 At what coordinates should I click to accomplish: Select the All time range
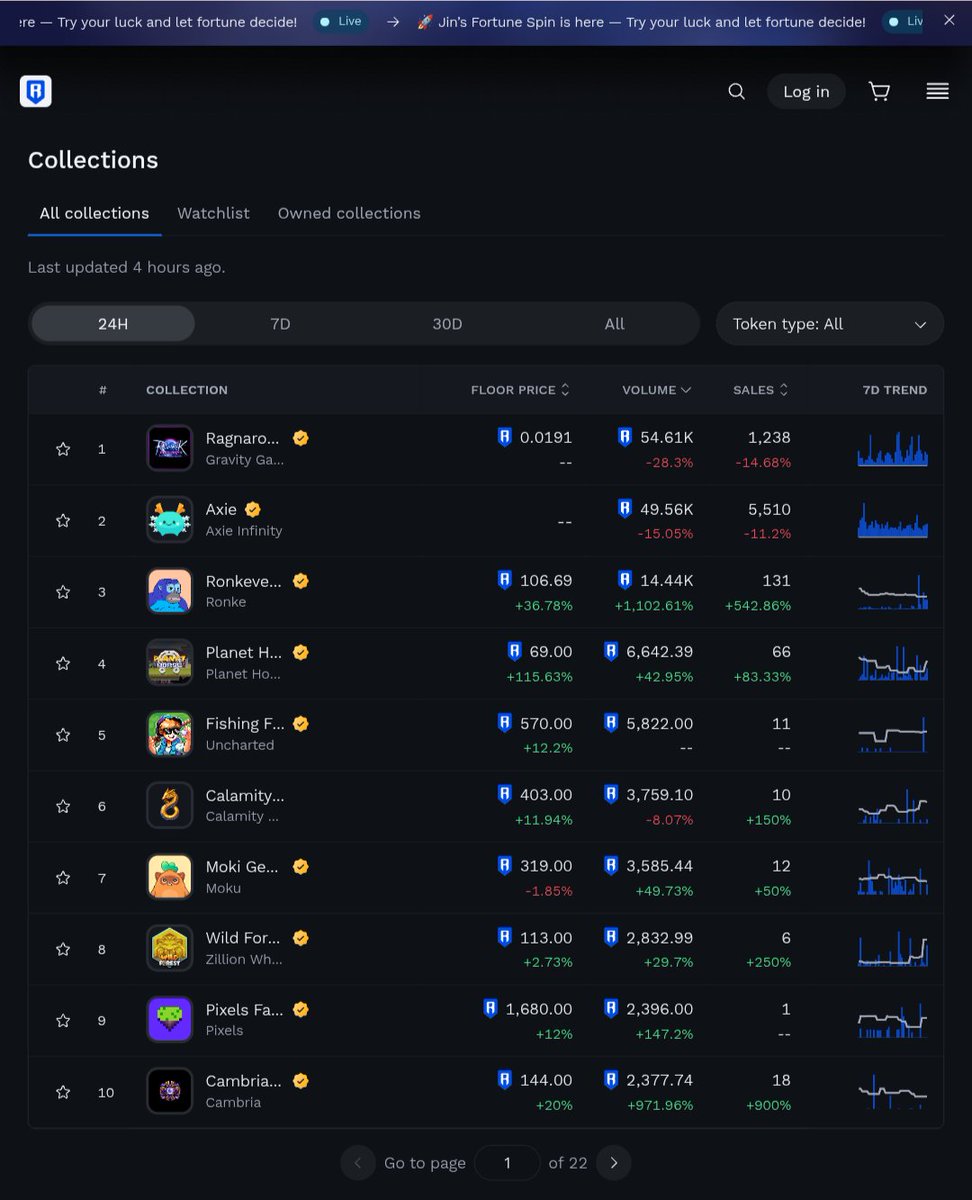[x=614, y=324]
